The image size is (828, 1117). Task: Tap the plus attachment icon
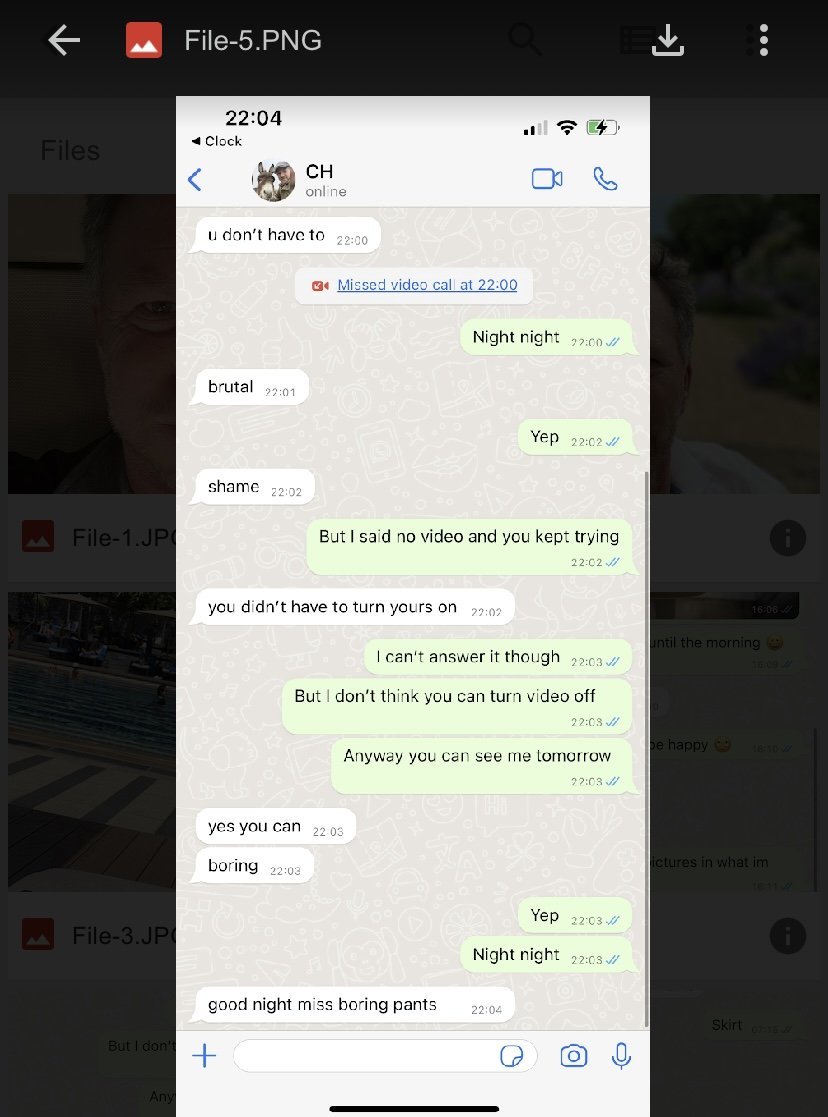[x=204, y=1055]
